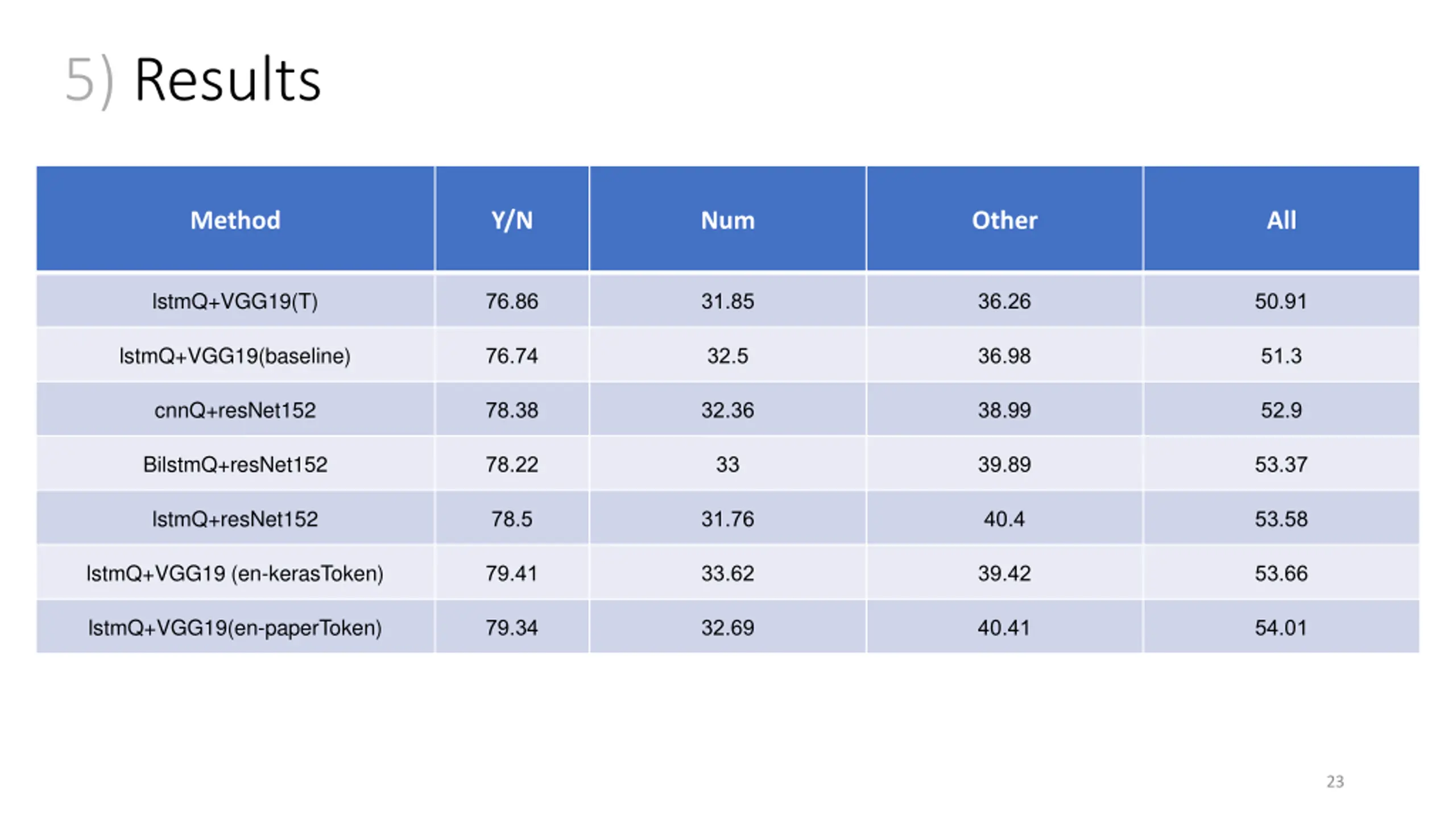Select the lstmQ+VGG19(T) method cell
The image size is (1456, 819).
235,301
